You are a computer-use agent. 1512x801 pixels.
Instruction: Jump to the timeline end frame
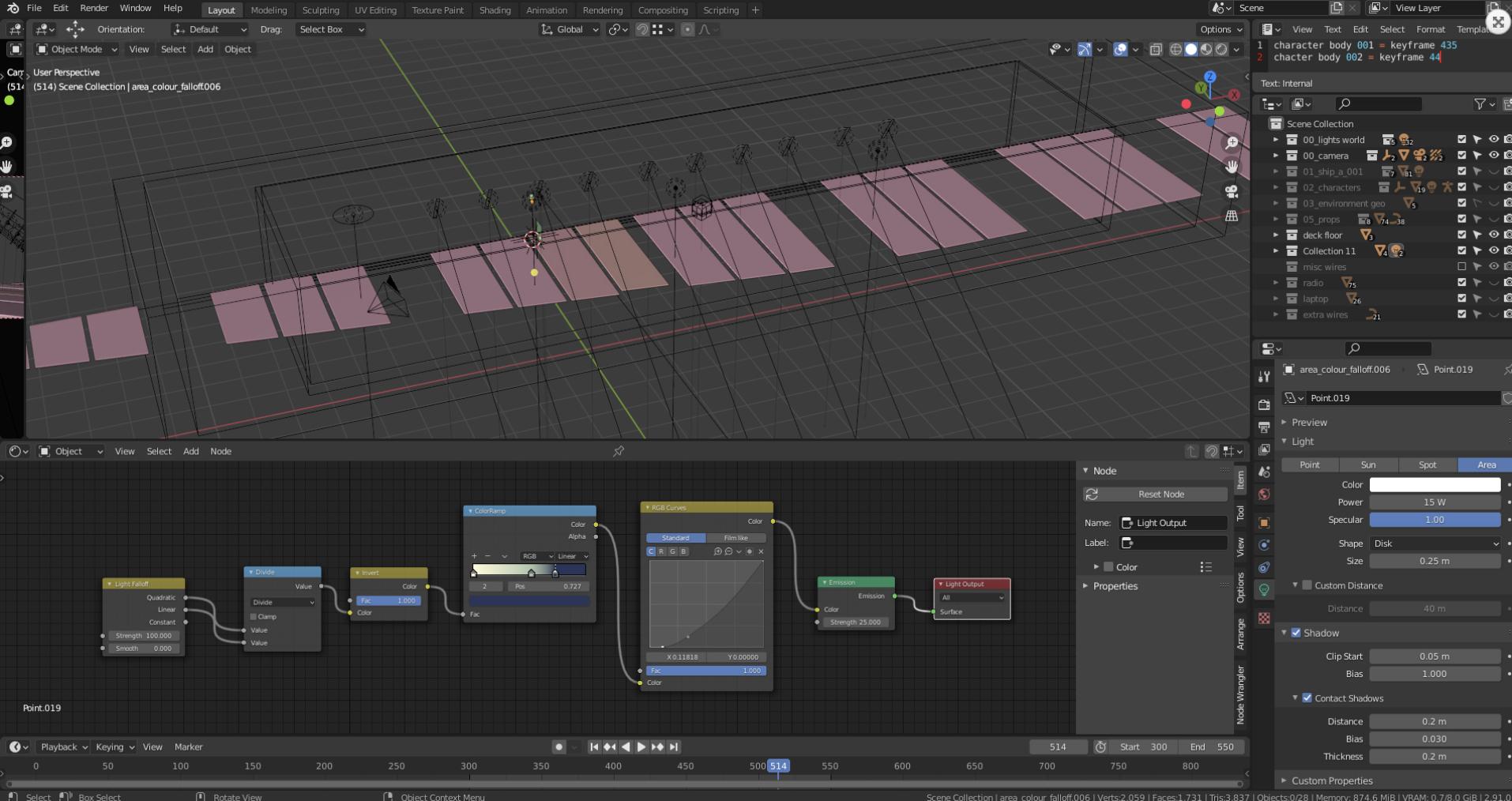[674, 746]
